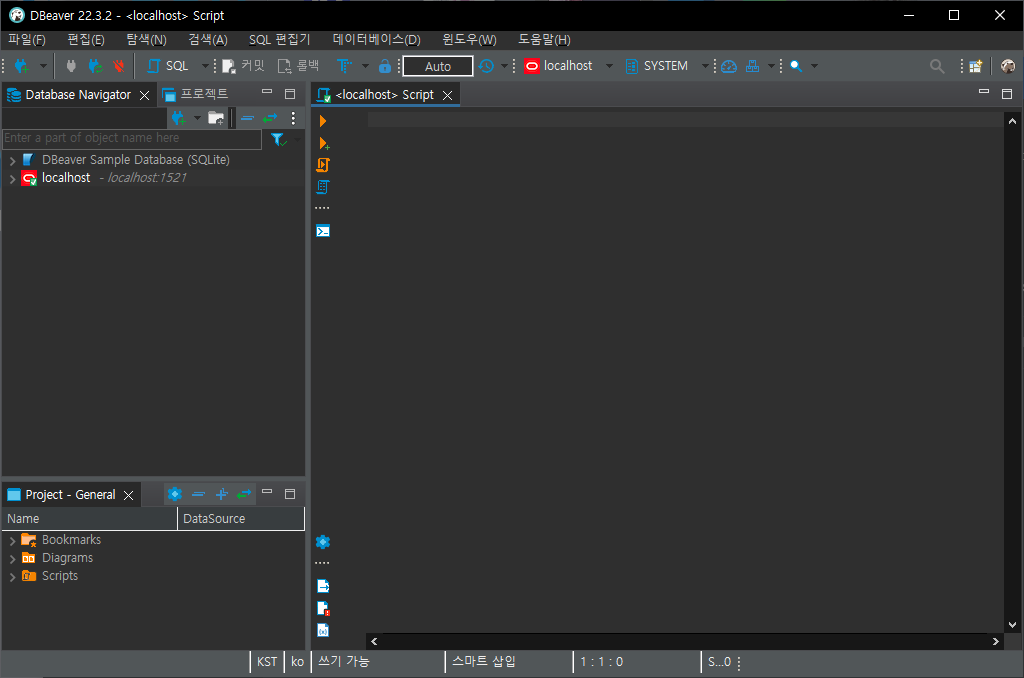Close the Database Navigator tab
The height and width of the screenshot is (678, 1024).
pos(144,95)
